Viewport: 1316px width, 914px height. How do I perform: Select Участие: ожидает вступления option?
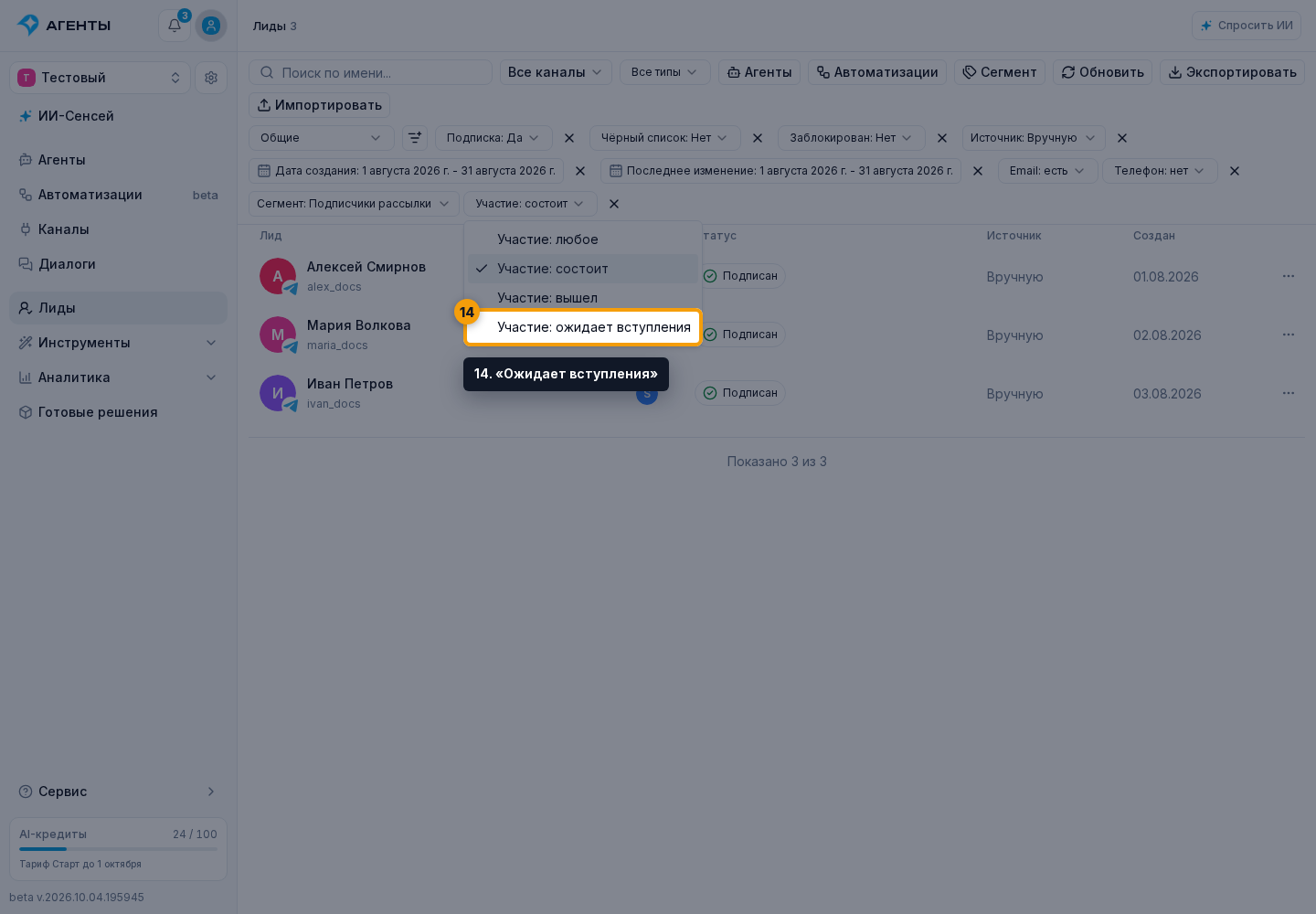583,327
